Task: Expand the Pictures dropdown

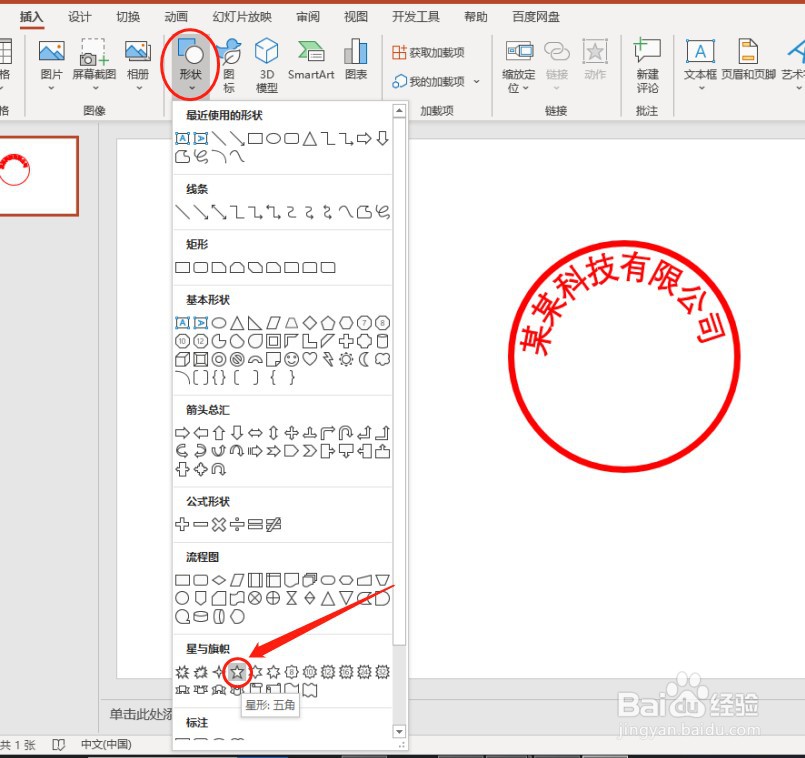Action: pos(51,88)
